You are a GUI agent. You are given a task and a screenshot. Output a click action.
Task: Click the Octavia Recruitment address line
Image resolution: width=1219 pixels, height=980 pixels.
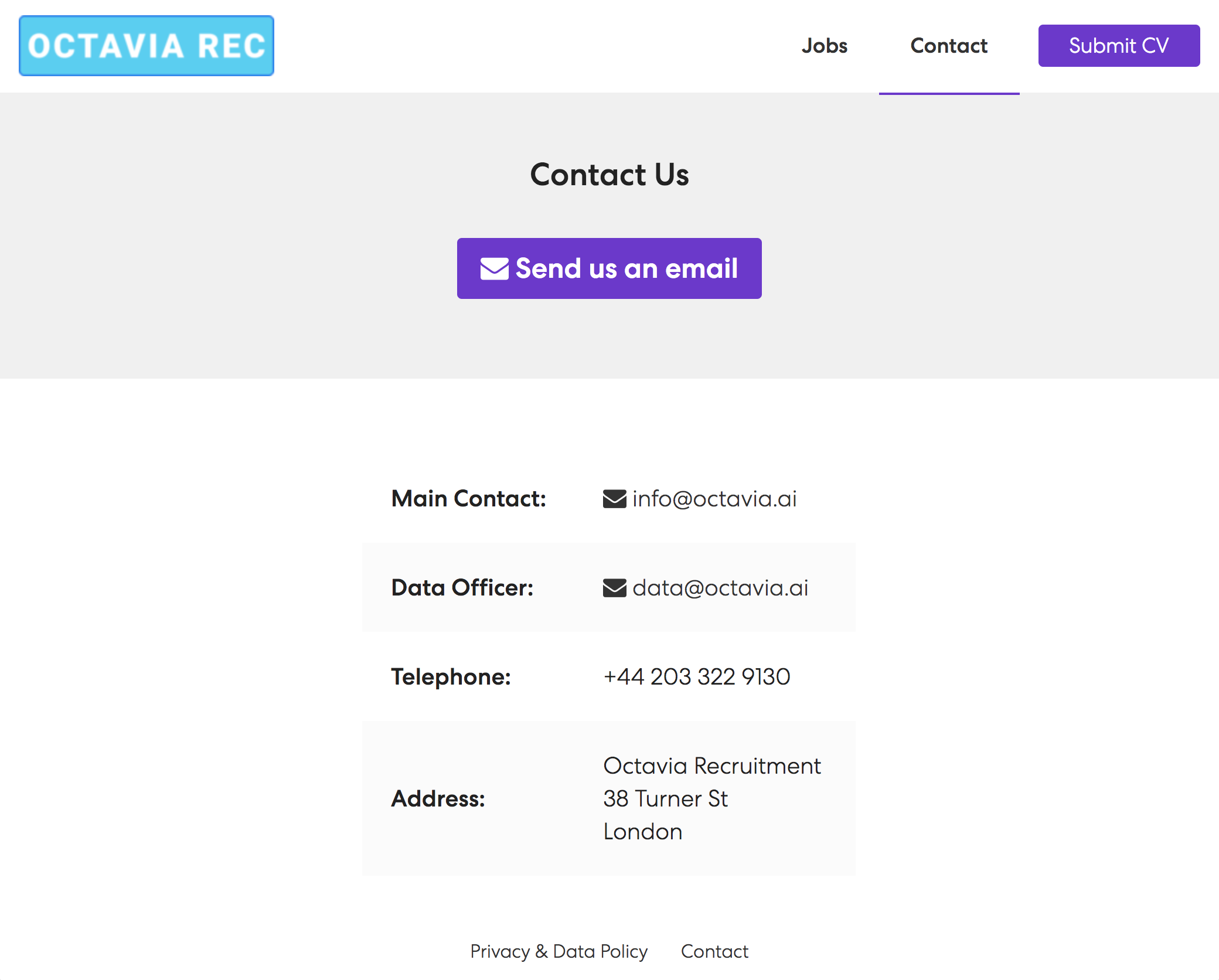click(712, 766)
